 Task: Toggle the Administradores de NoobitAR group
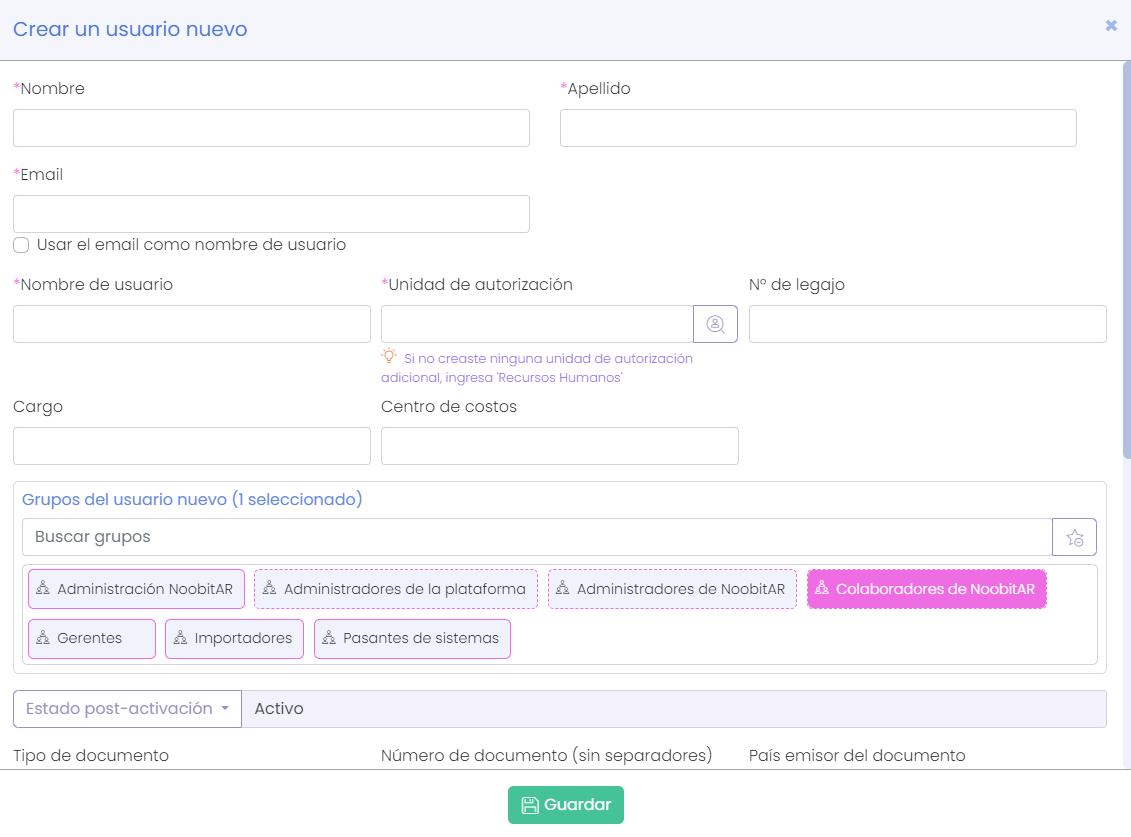click(672, 589)
